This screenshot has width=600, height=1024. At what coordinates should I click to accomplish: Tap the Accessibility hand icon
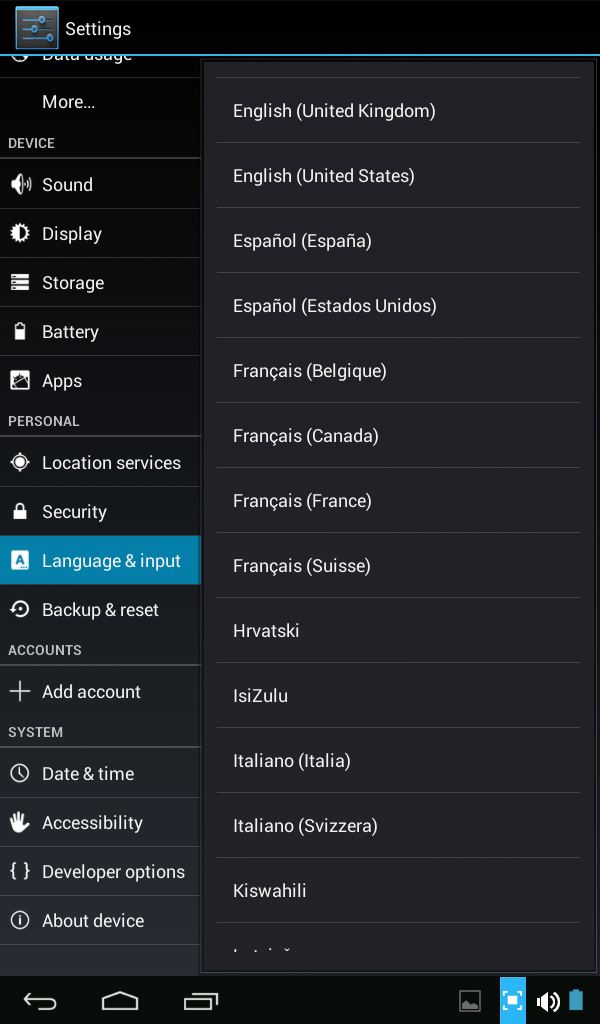[x=20, y=822]
